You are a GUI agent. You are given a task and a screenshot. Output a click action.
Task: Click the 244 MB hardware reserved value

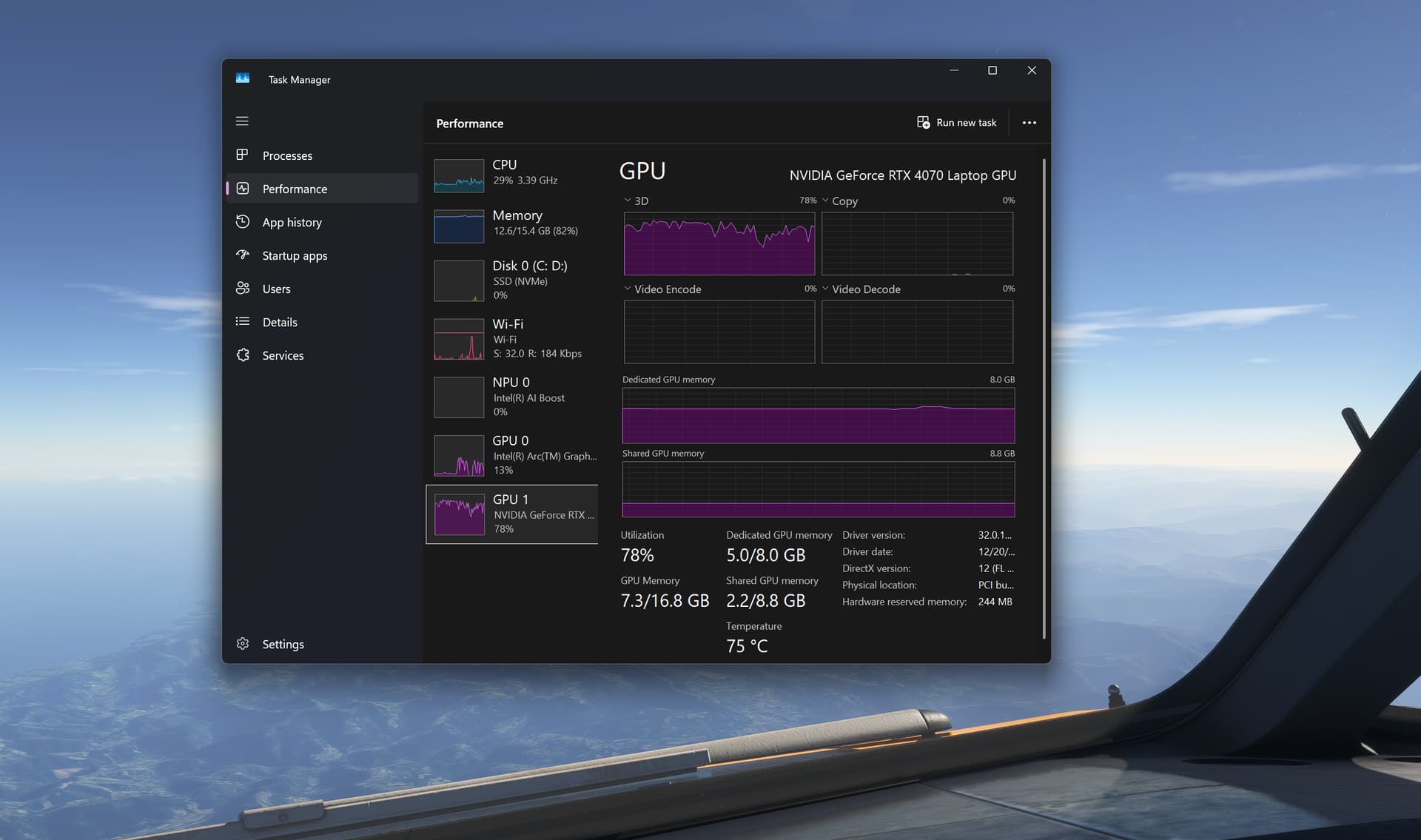pos(995,602)
